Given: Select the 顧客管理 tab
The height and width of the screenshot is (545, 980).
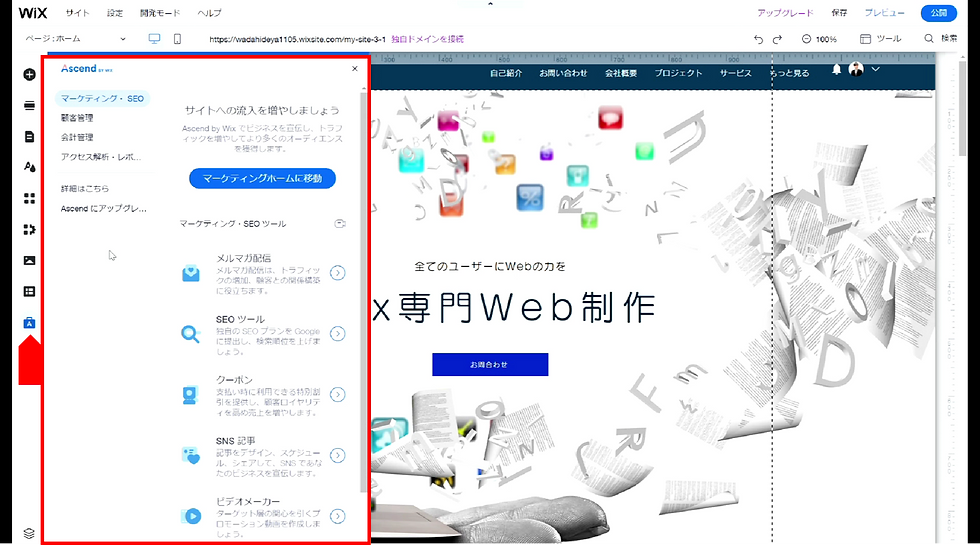Looking at the screenshot, I should coord(77,118).
